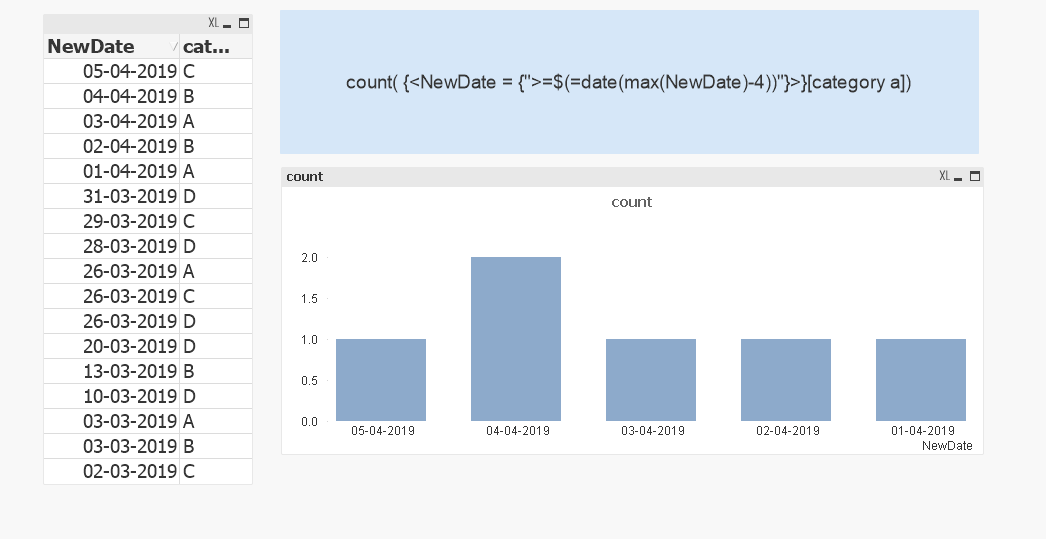Select table cell 01-04-2019
1046x539 pixels.
tap(111, 171)
